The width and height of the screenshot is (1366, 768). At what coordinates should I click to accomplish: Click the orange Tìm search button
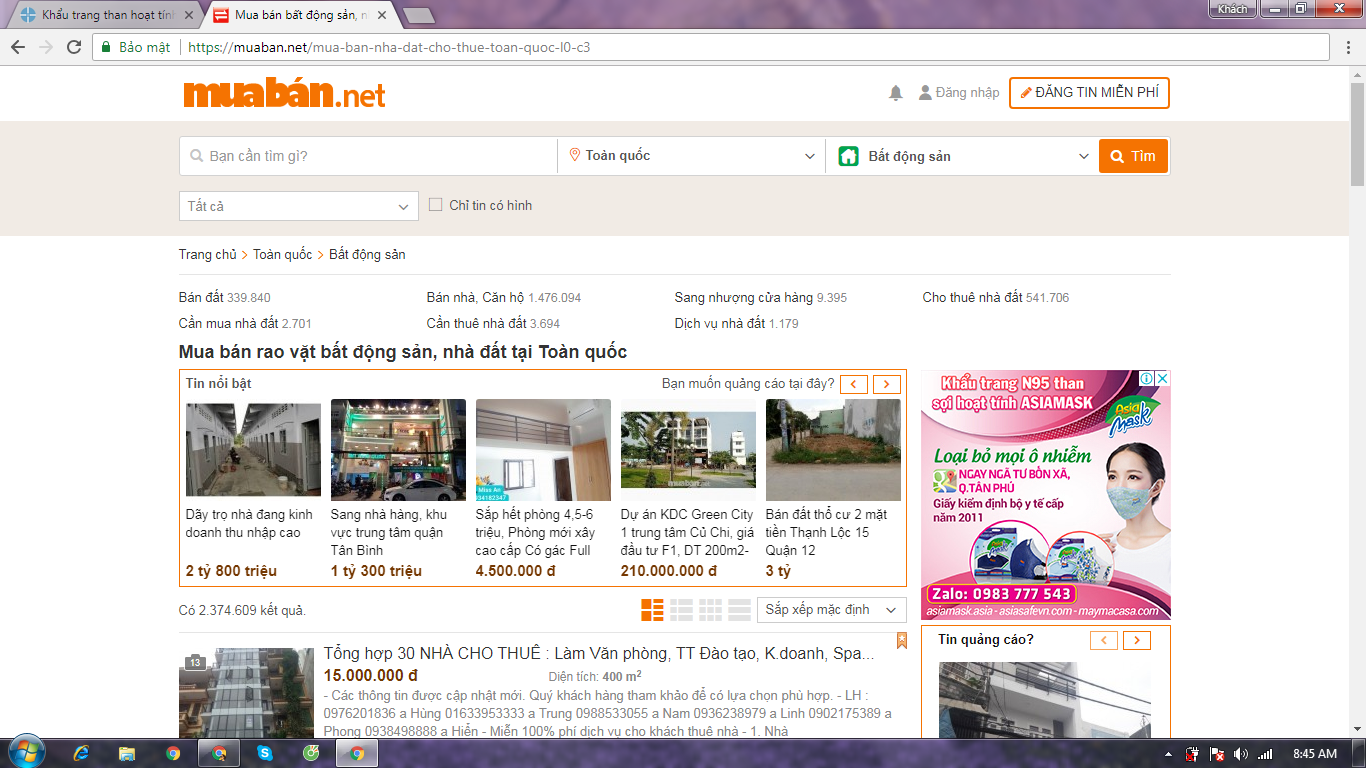click(1133, 156)
